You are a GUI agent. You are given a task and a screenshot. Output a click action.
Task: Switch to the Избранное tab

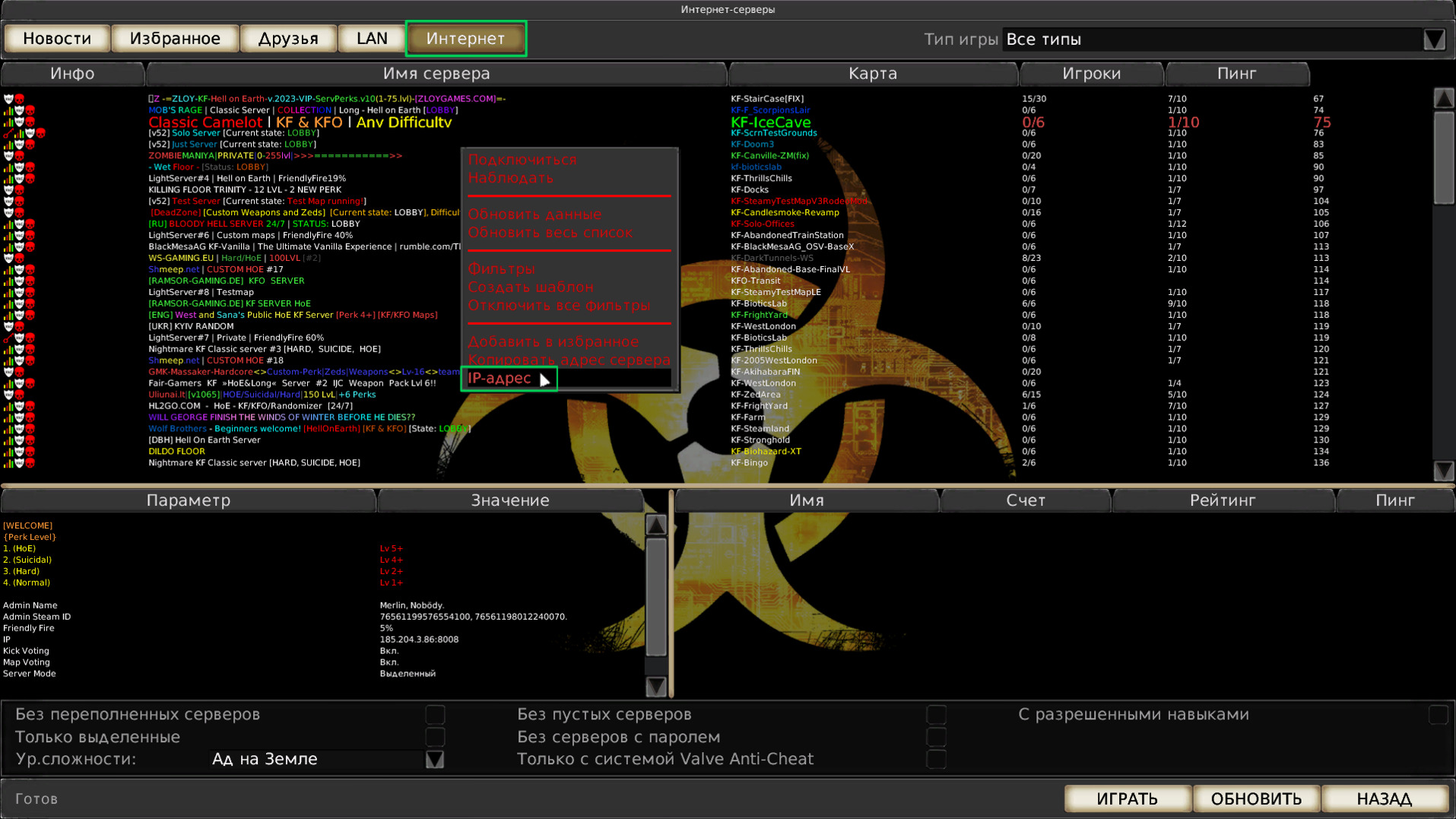(175, 39)
